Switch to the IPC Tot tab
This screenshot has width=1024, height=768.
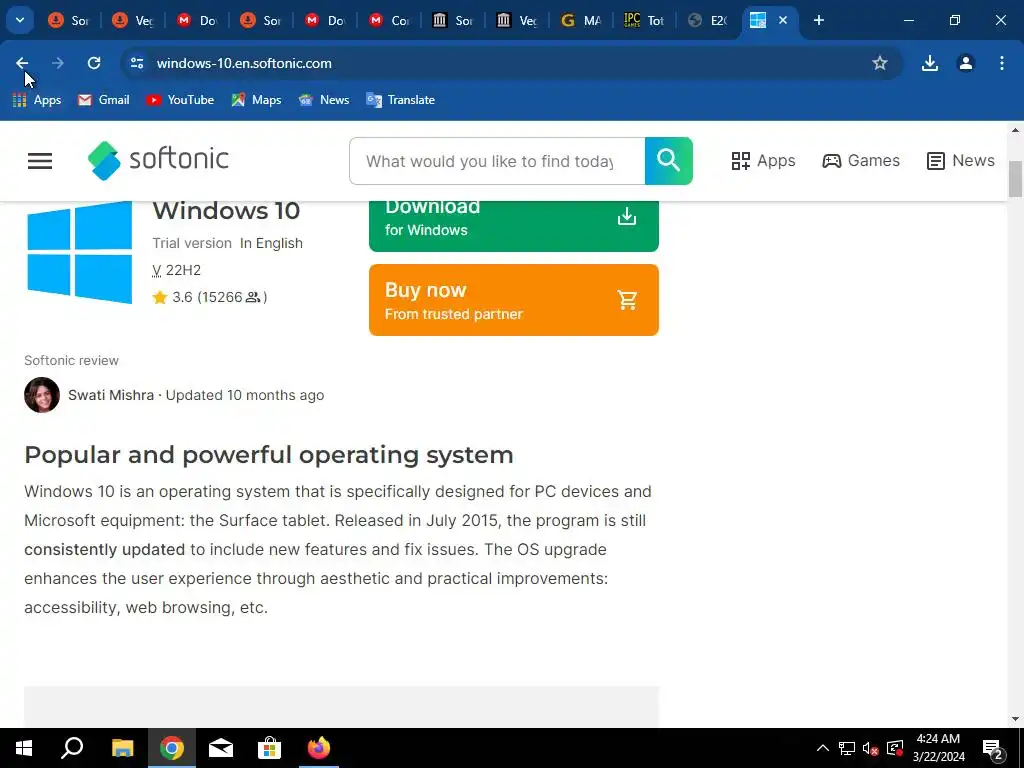click(644, 20)
